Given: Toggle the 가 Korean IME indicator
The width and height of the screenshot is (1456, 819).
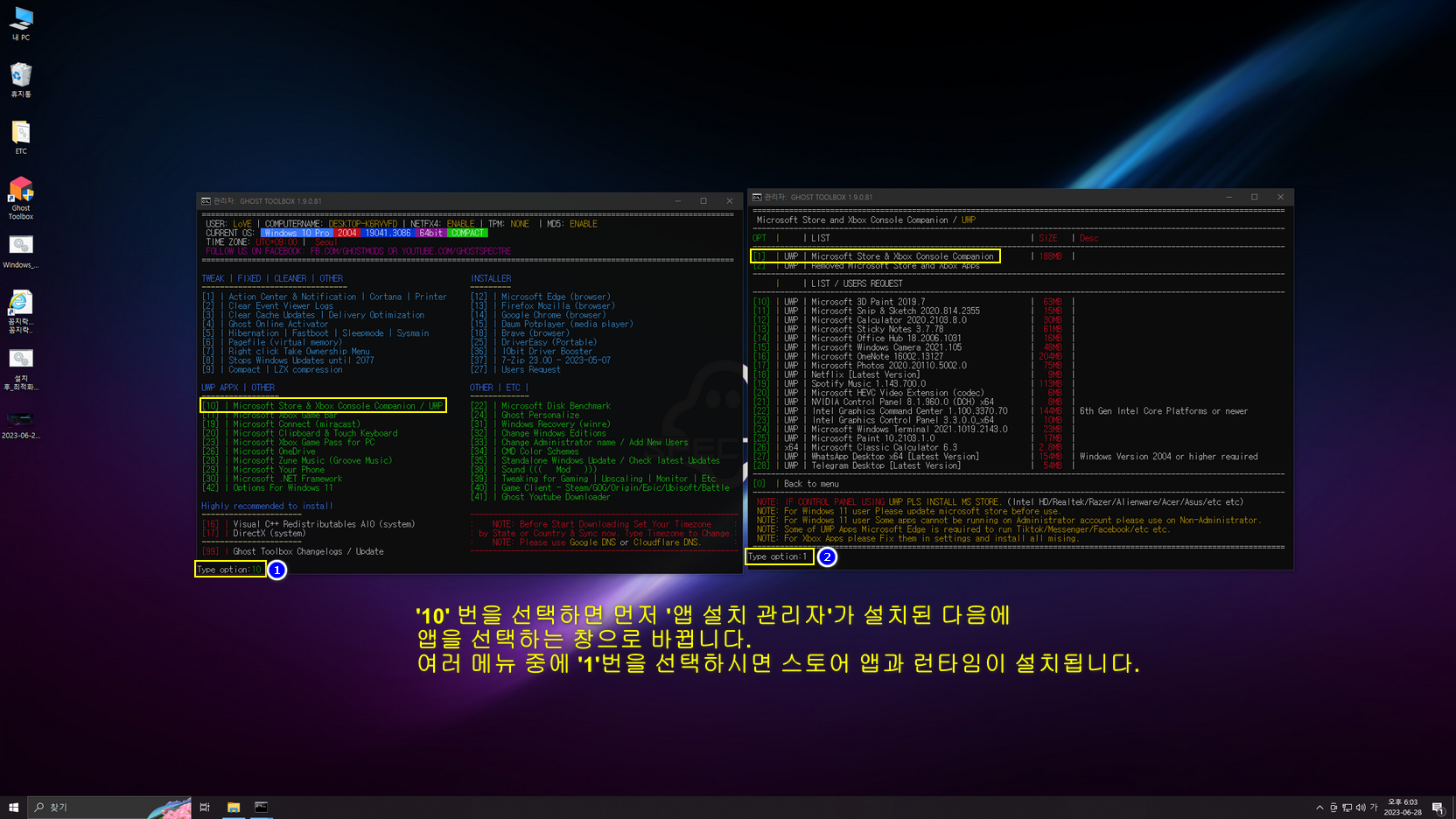Looking at the screenshot, I should coord(1374,808).
